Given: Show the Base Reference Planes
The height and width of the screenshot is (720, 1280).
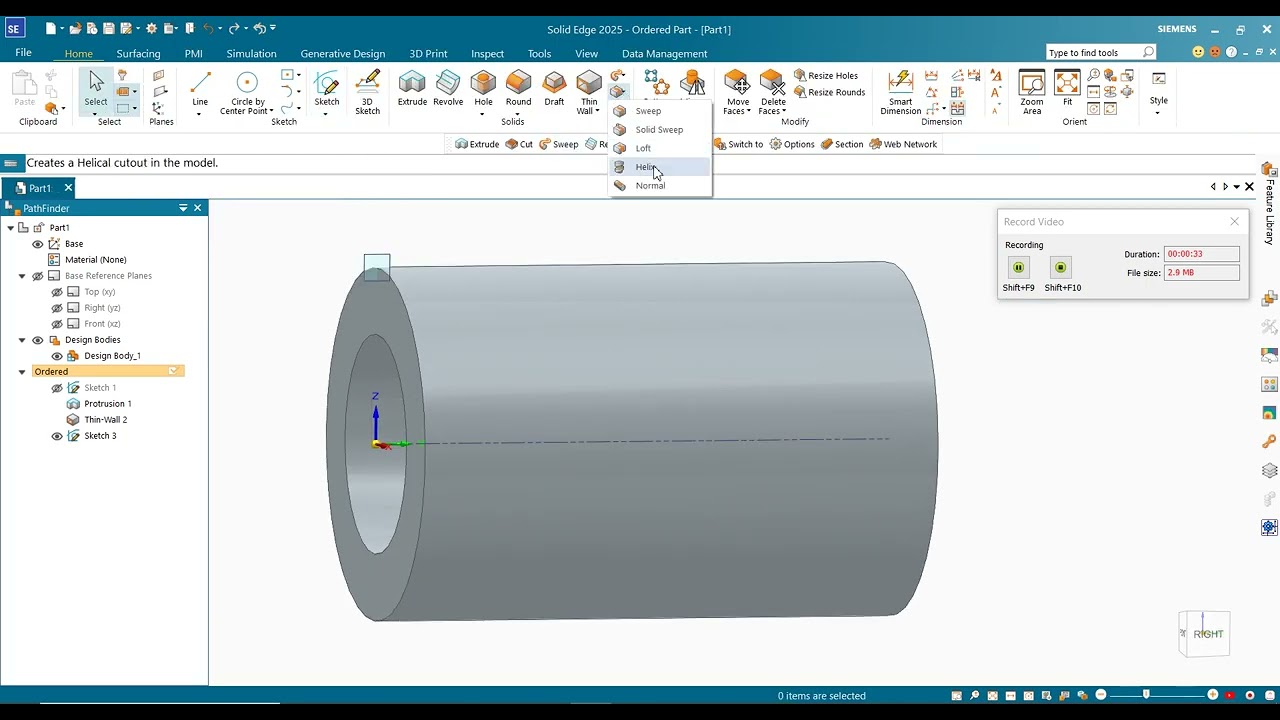Looking at the screenshot, I should coord(38,276).
